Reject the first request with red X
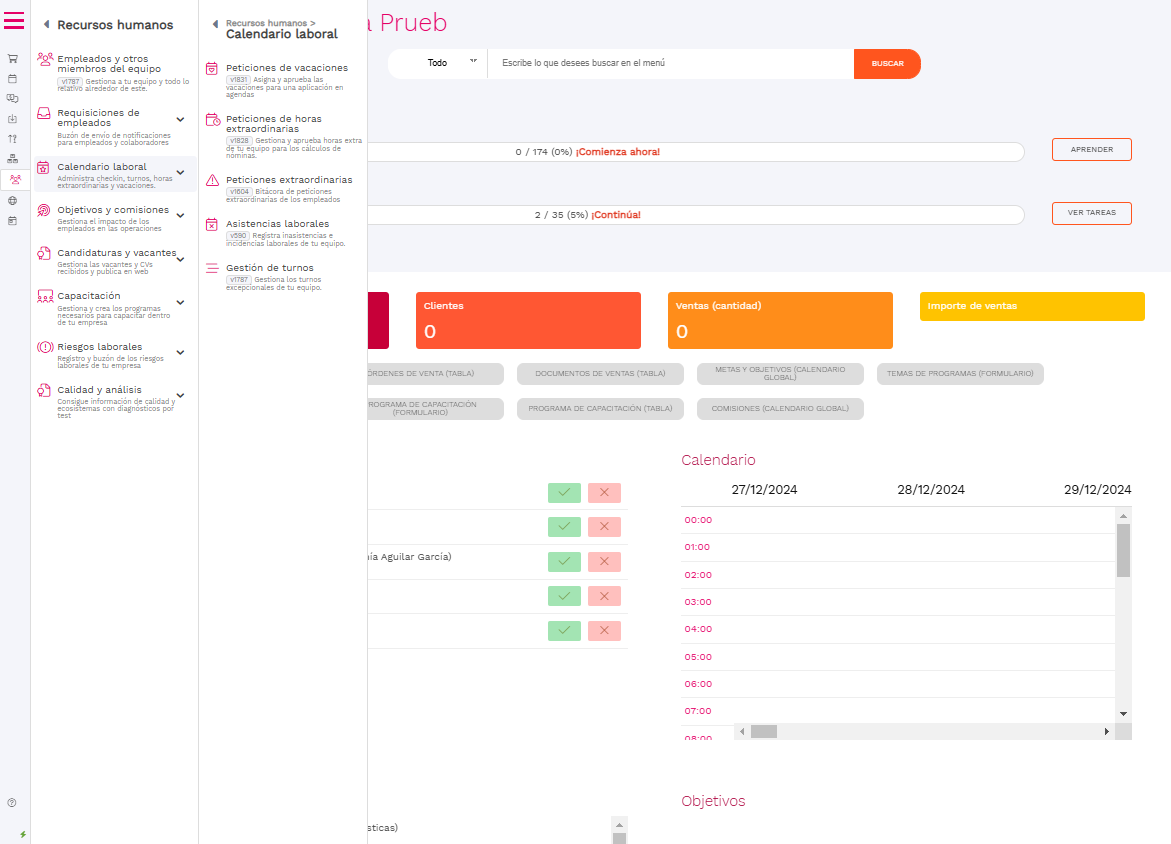This screenshot has height=844, width=1171. coord(604,492)
